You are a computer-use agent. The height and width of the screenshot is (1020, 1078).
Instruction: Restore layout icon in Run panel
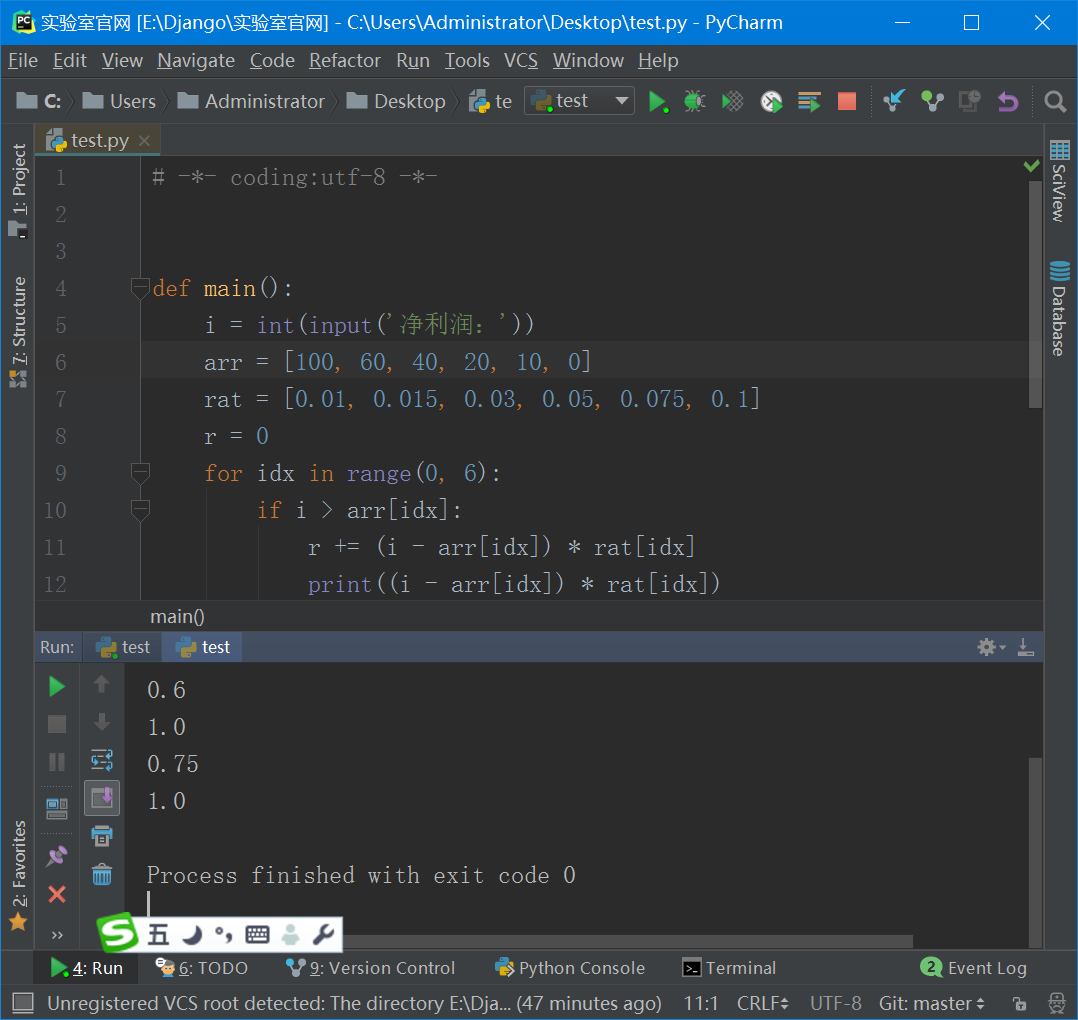[x=57, y=808]
